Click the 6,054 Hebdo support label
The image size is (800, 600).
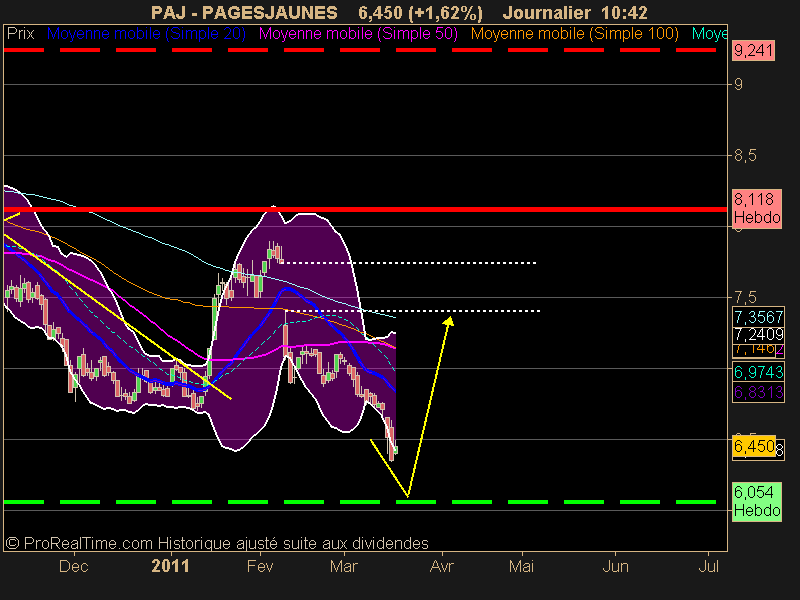(x=757, y=502)
